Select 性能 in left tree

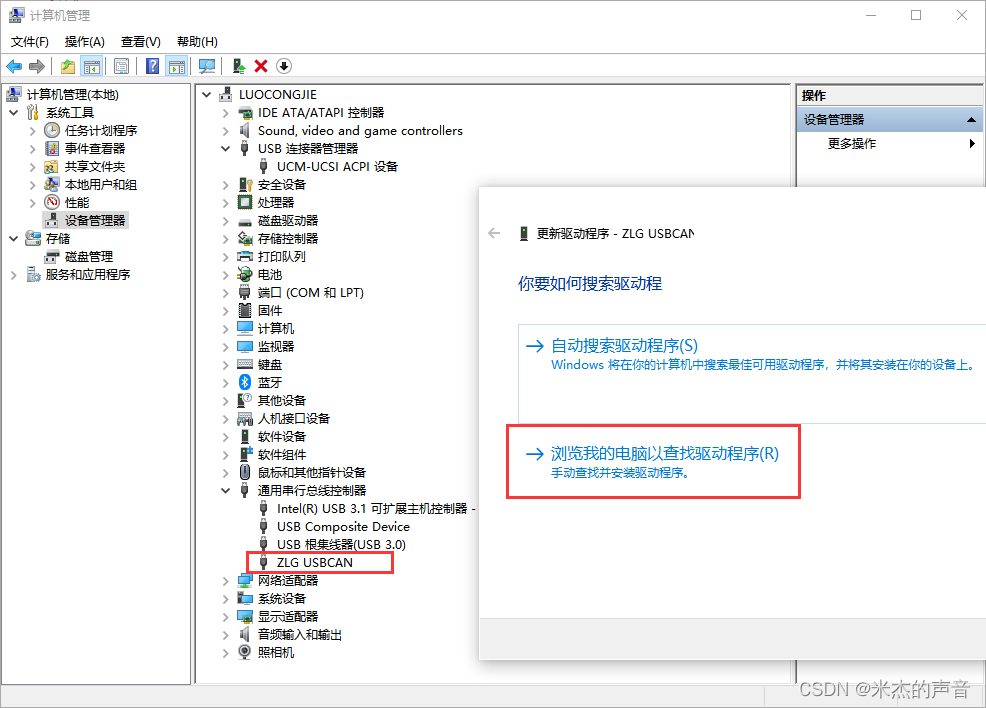click(x=77, y=202)
